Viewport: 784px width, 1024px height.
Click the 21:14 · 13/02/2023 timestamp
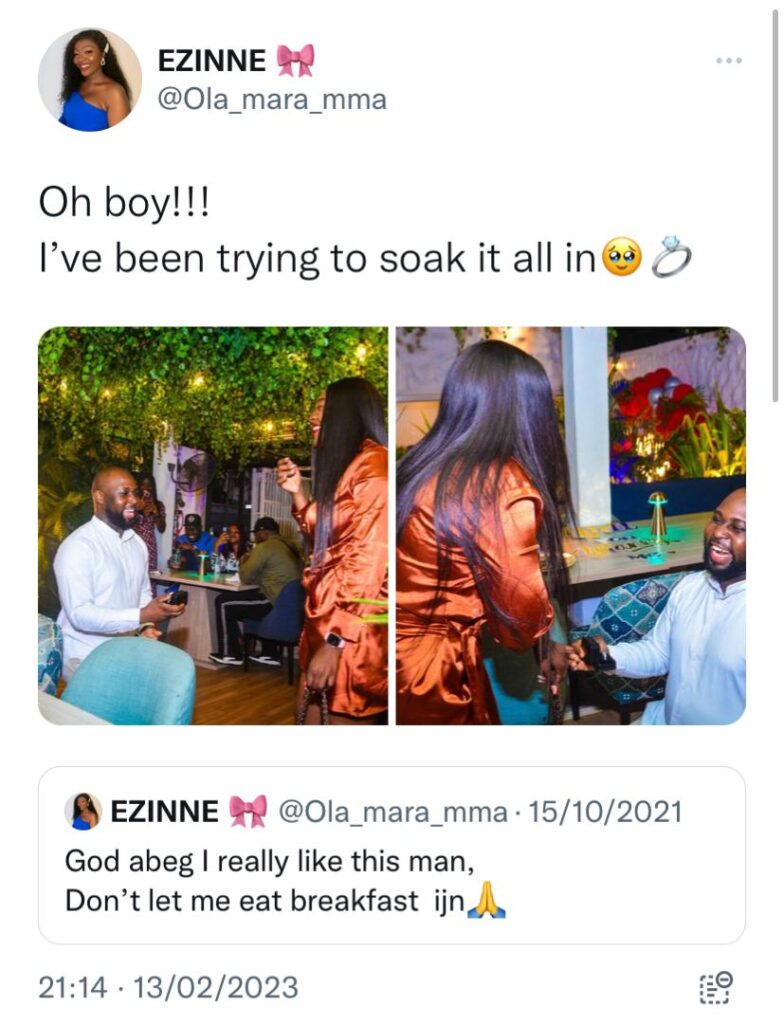(168, 987)
